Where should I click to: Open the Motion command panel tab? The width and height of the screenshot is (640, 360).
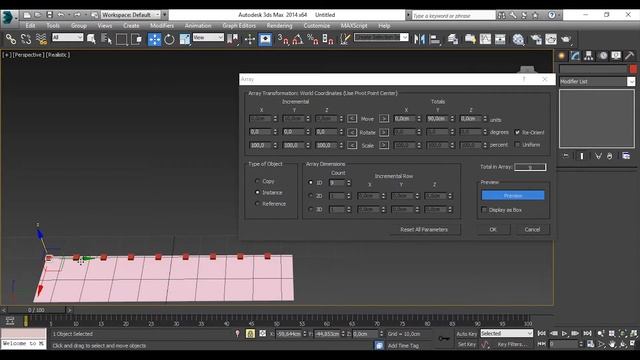coord(602,56)
